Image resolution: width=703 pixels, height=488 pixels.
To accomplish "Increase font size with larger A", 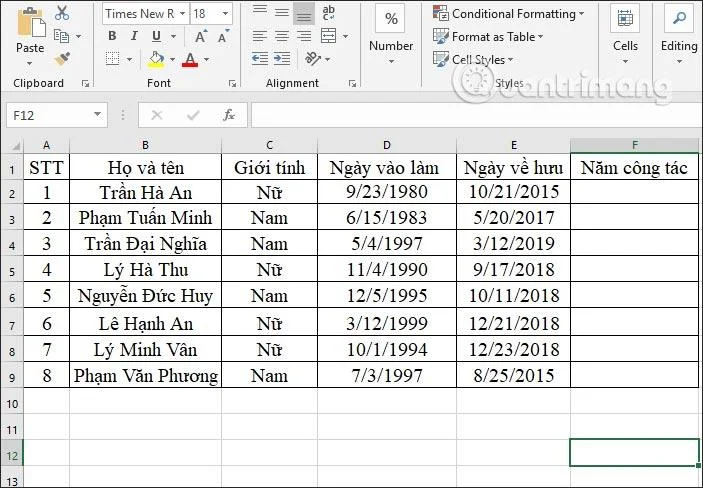I will pos(200,36).
